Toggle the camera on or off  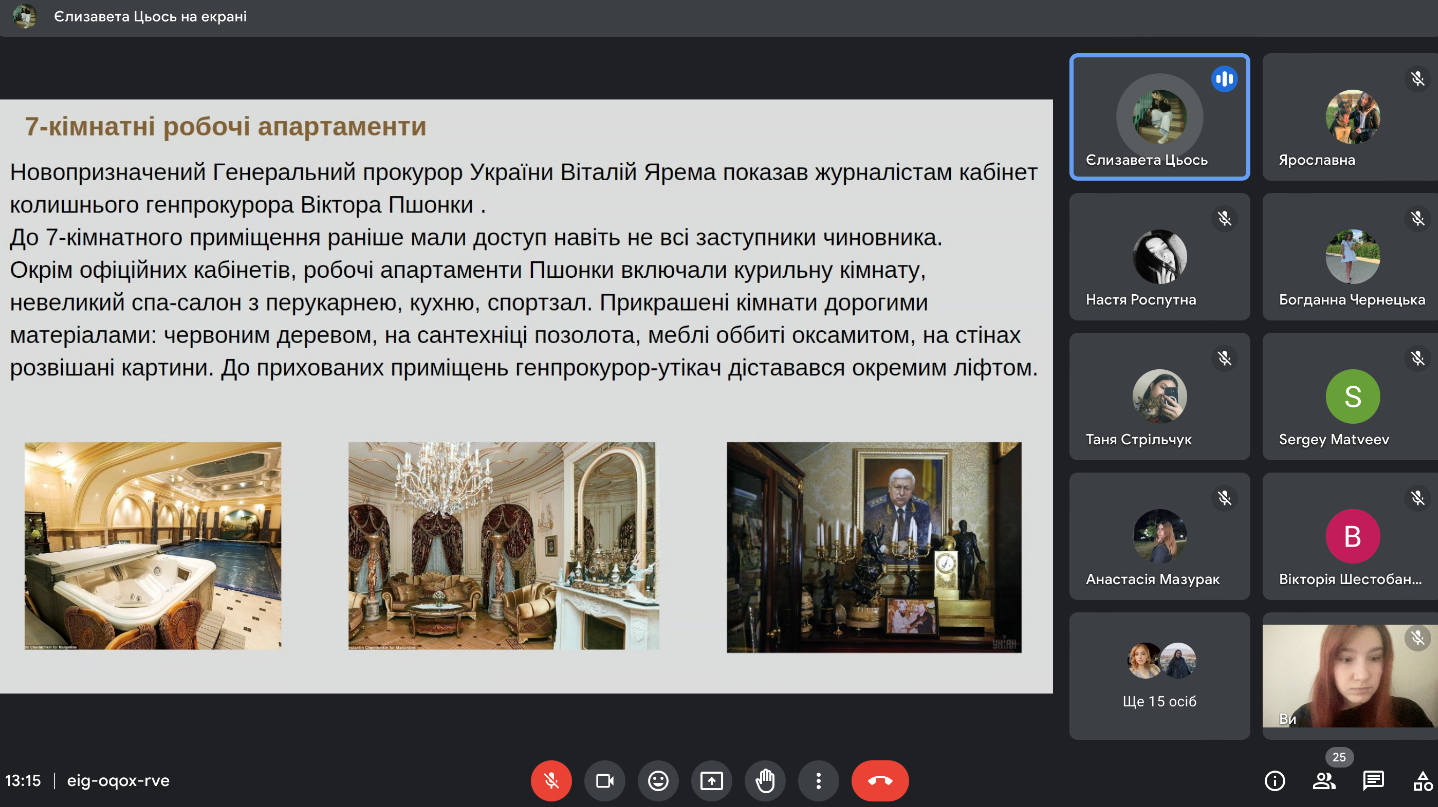click(604, 781)
